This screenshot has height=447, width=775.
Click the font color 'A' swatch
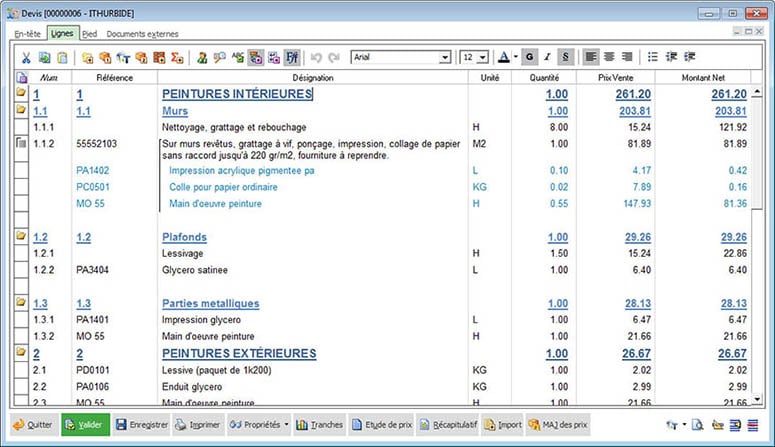point(504,57)
